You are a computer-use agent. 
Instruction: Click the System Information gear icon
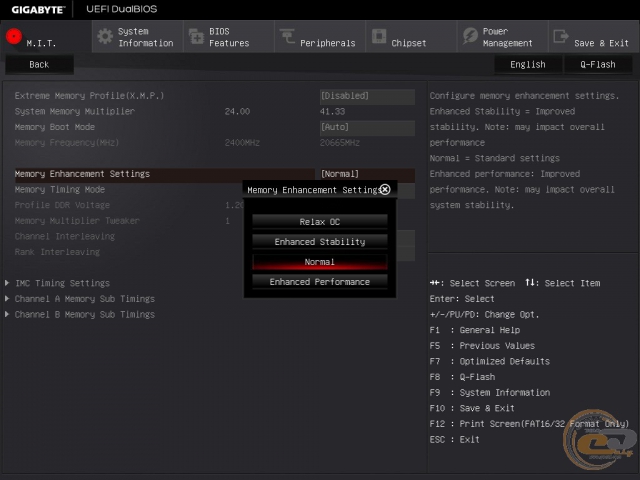pyautogui.click(x=105, y=37)
